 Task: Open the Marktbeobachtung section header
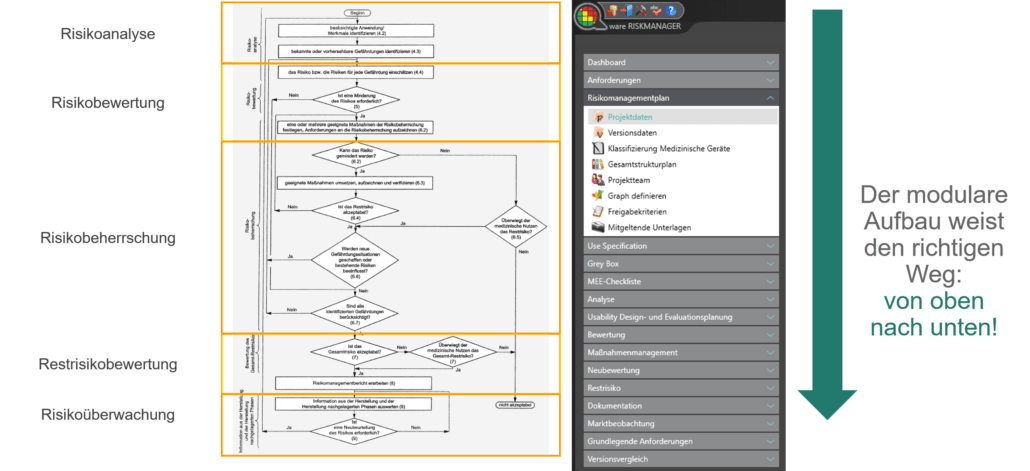681,424
